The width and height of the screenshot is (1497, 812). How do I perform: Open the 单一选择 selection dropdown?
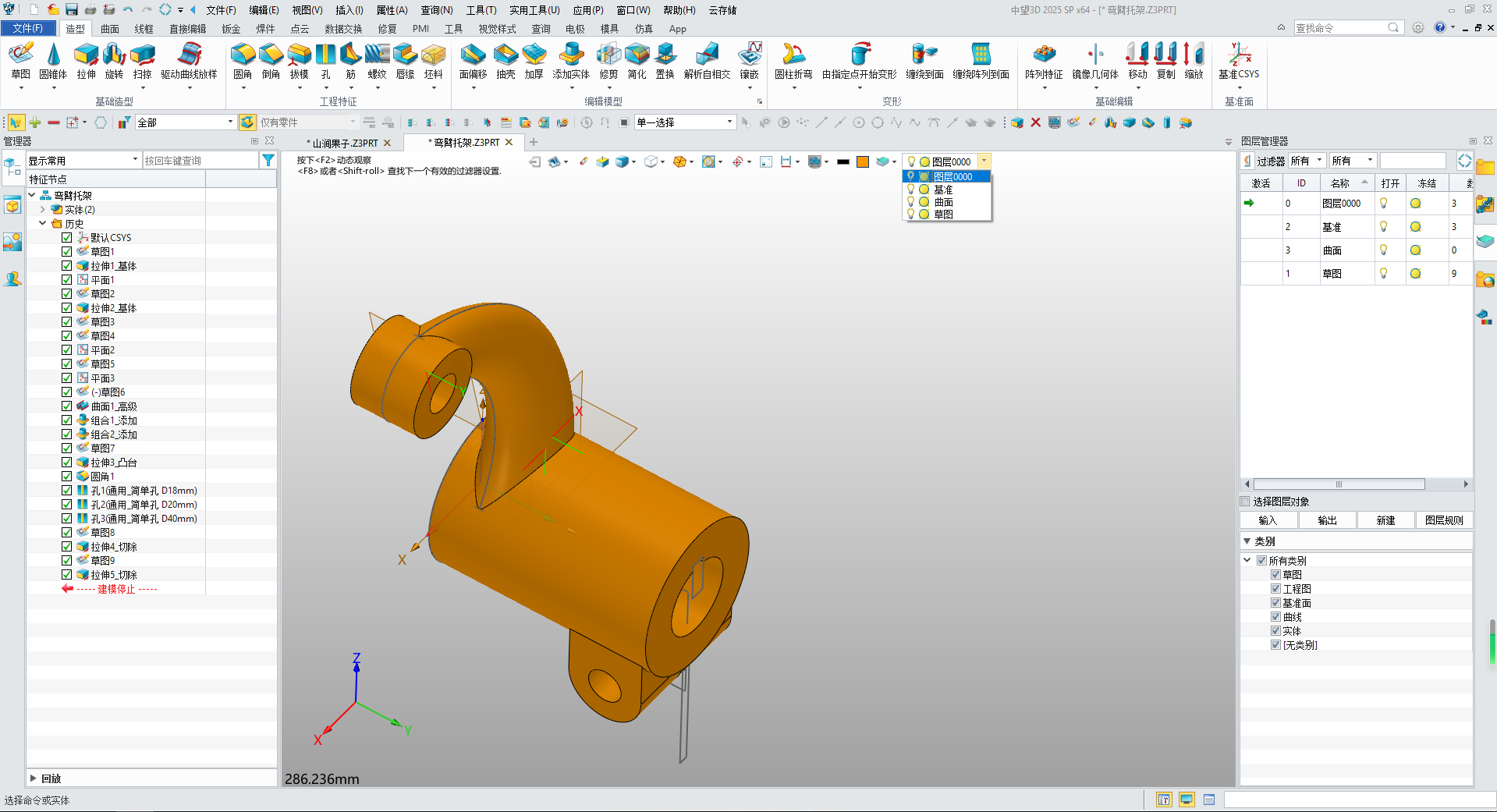click(x=729, y=122)
